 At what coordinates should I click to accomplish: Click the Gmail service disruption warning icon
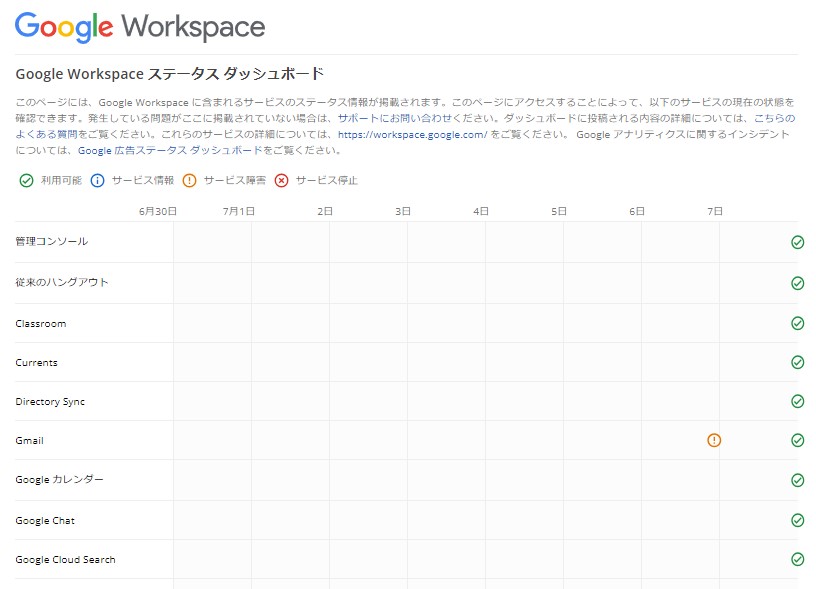(714, 440)
